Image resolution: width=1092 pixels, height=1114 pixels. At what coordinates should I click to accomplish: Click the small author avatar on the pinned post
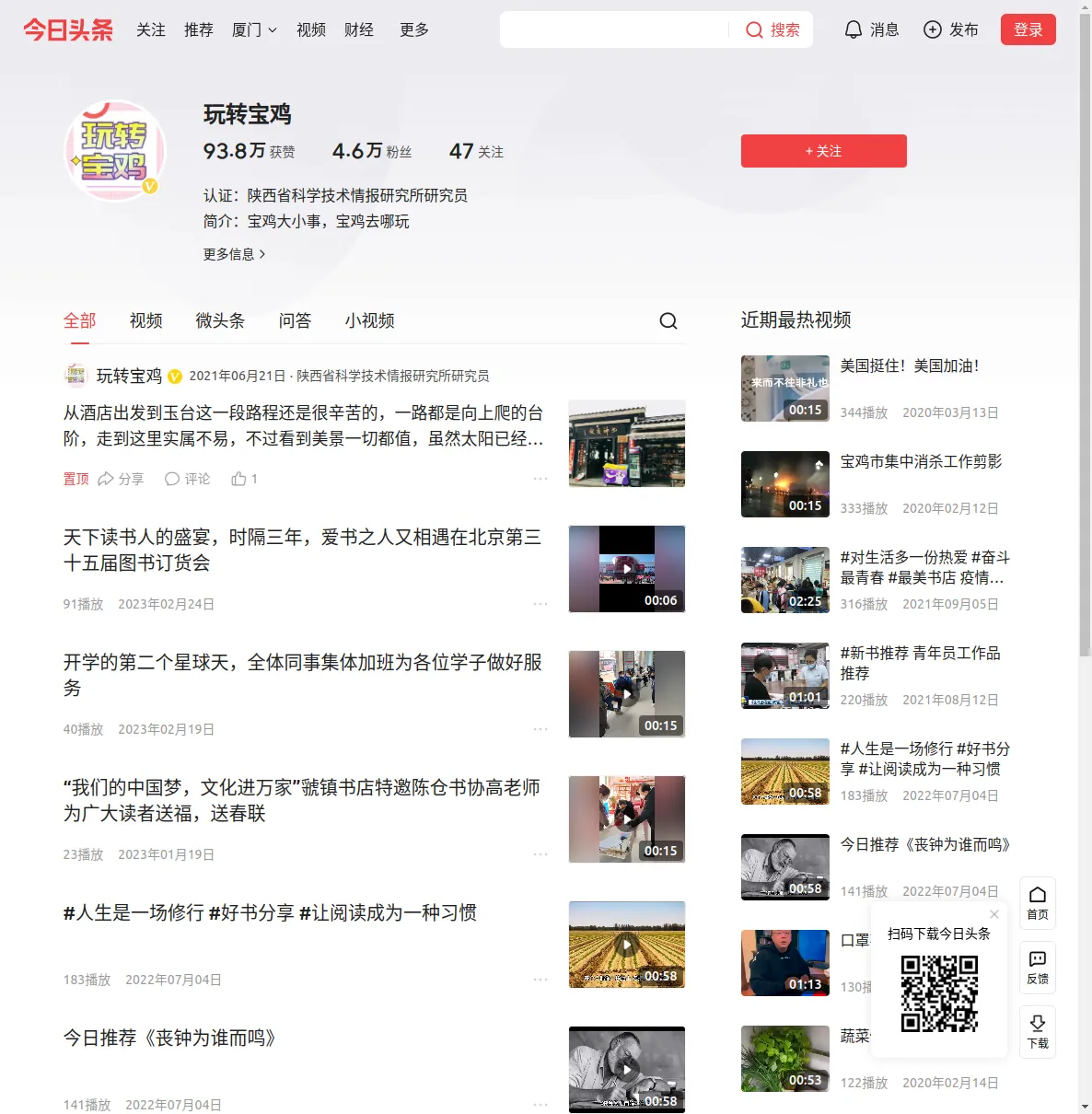pos(76,376)
